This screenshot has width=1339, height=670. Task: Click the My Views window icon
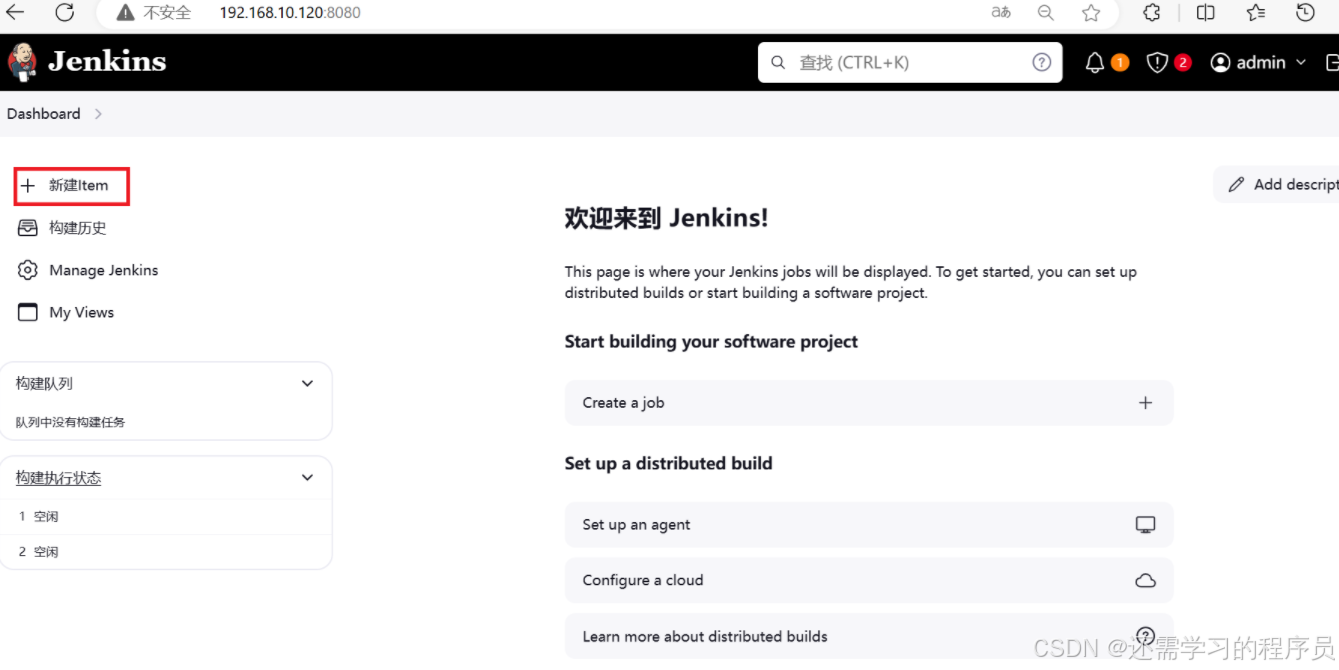click(x=28, y=312)
